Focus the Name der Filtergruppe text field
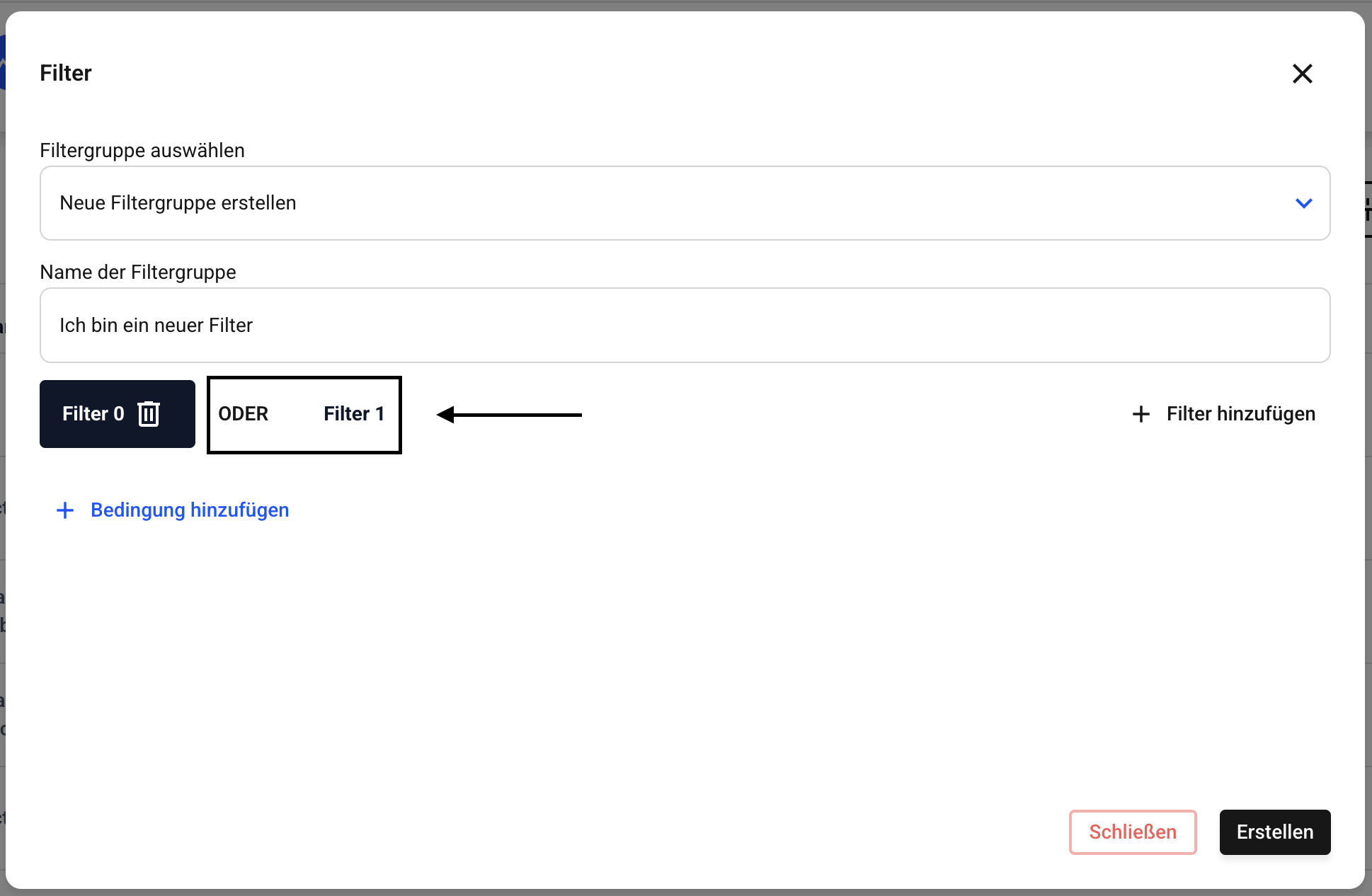The width and height of the screenshot is (1372, 896). coord(684,326)
